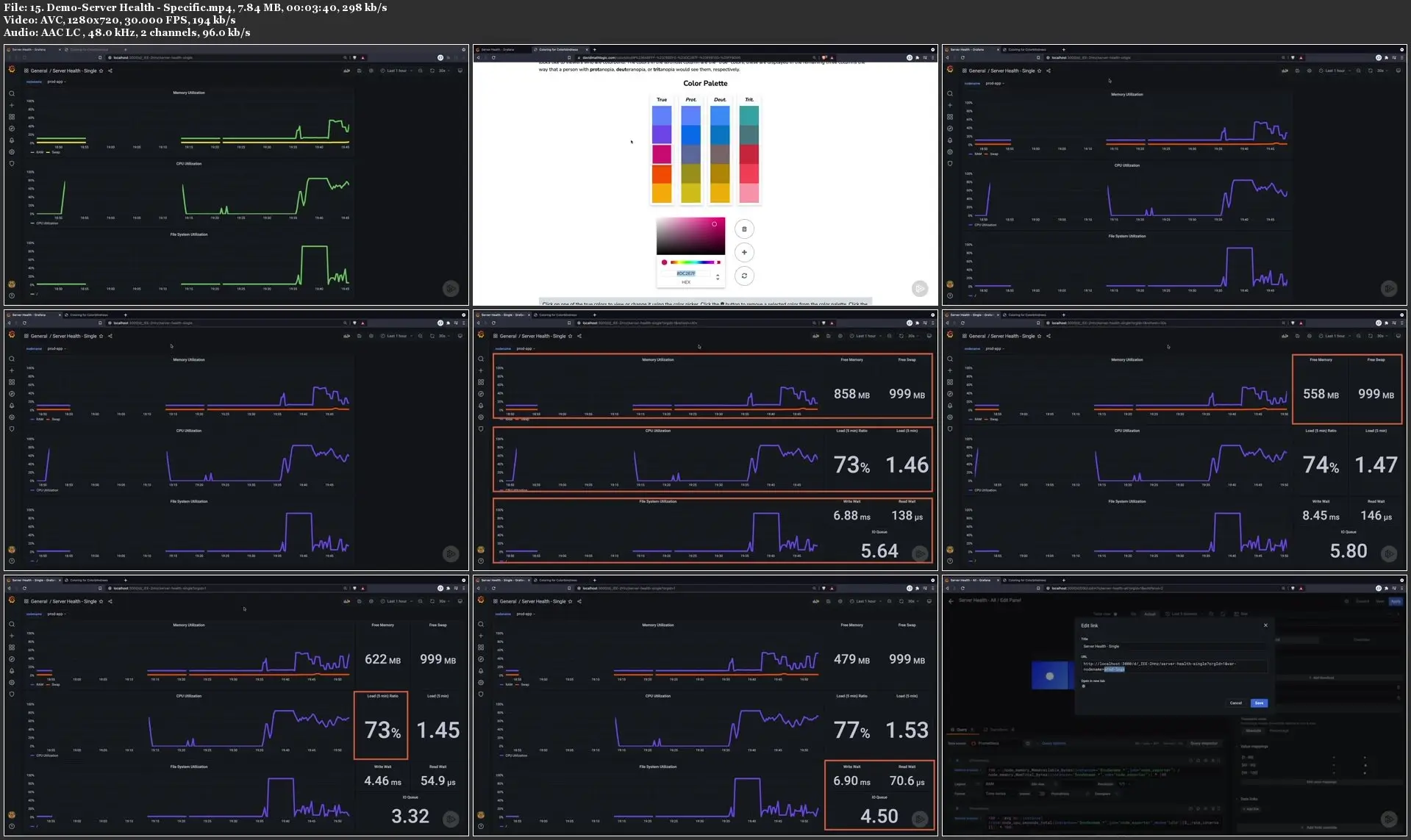
Task: Open the Last 1 hour picker in 622 MB frame
Action: tap(397, 601)
